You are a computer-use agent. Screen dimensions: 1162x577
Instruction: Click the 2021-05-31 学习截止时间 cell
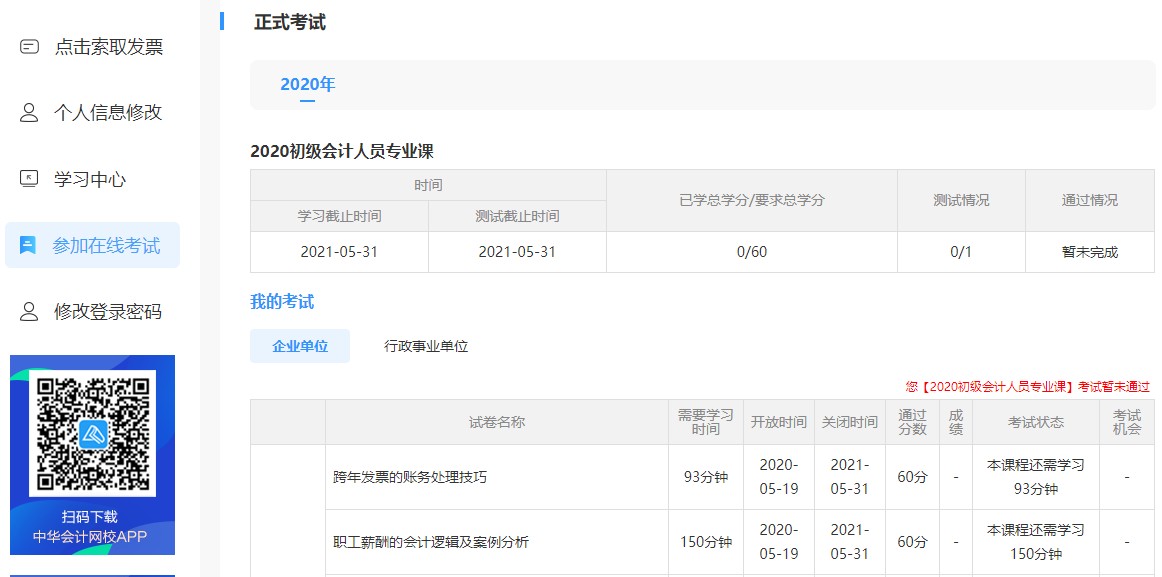click(339, 252)
